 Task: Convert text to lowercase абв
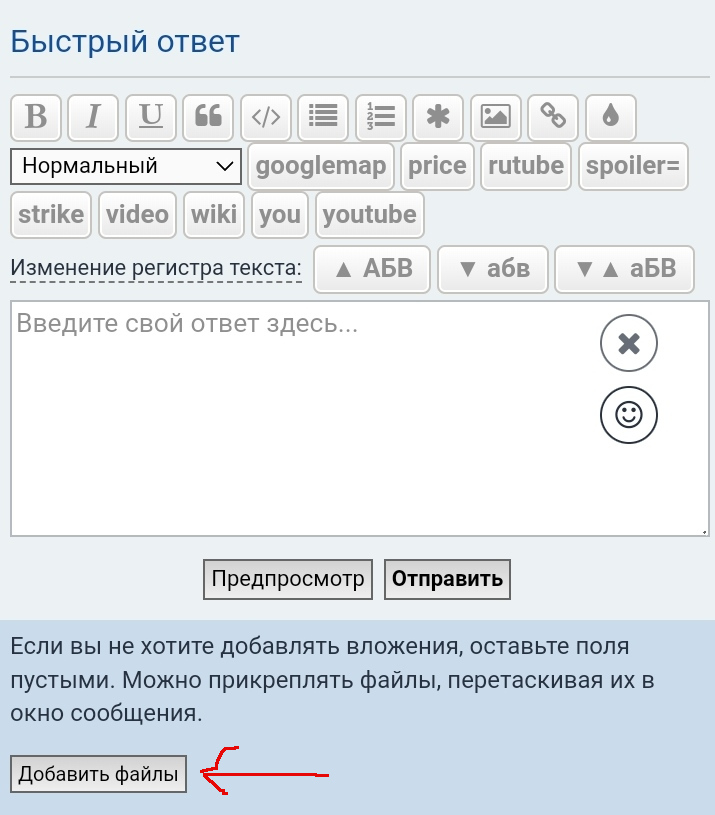coord(493,269)
